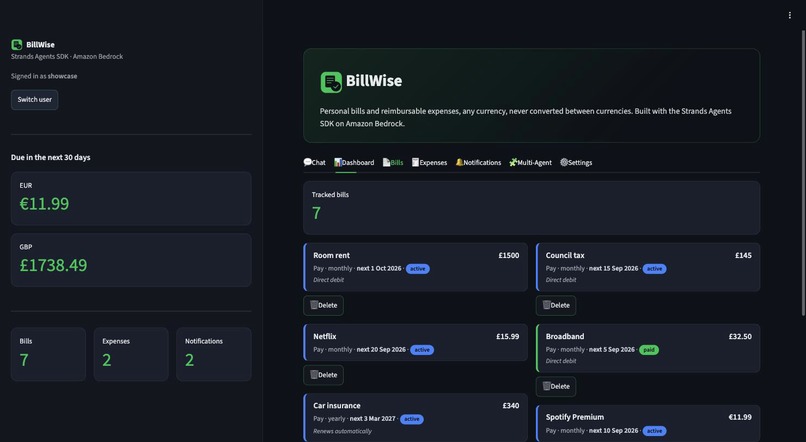Click 'Strands Agents SDK · Amazon Bedrock' subtitle
The width and height of the screenshot is (806, 442).
click(x=67, y=57)
